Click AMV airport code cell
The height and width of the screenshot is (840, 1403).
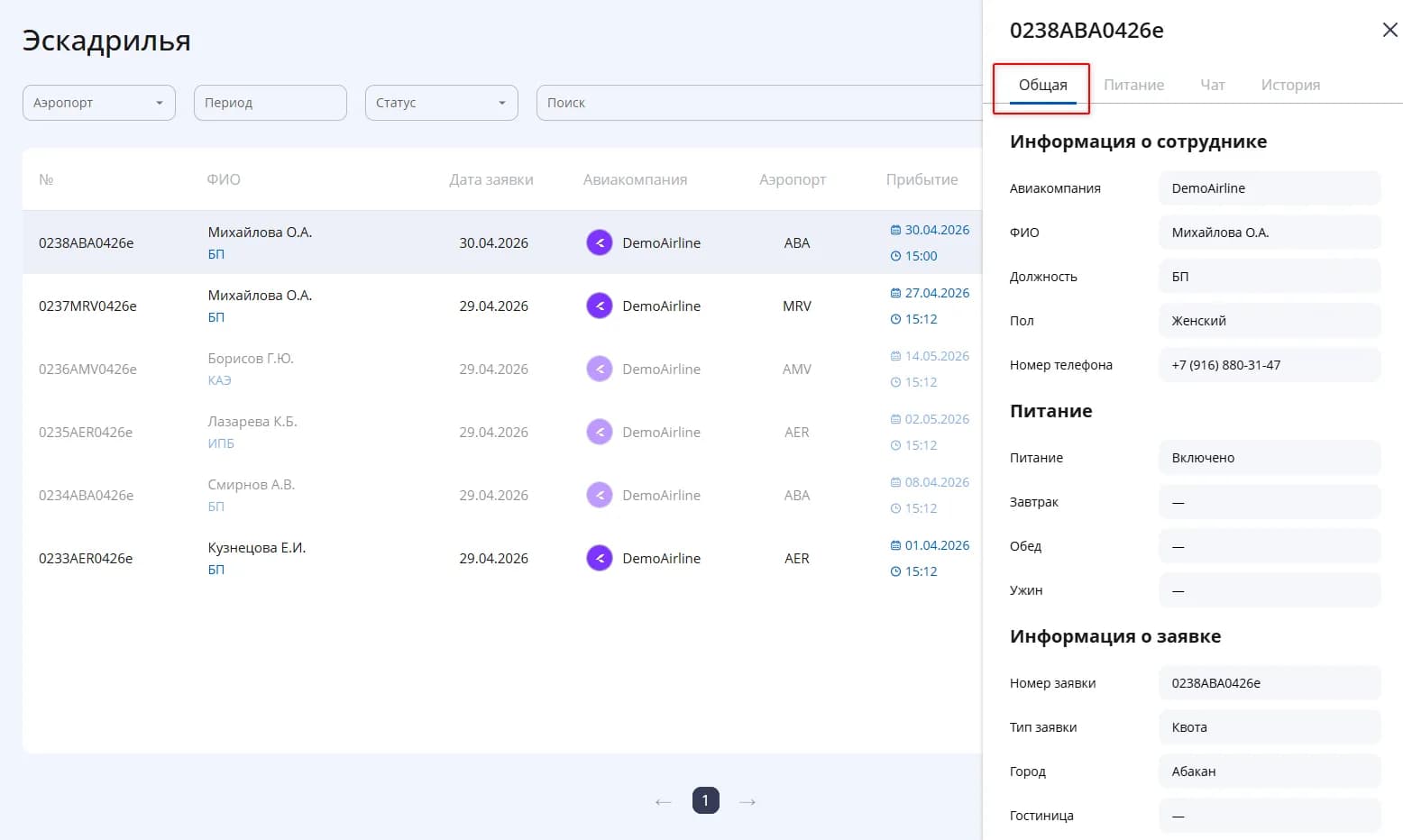[x=797, y=369]
